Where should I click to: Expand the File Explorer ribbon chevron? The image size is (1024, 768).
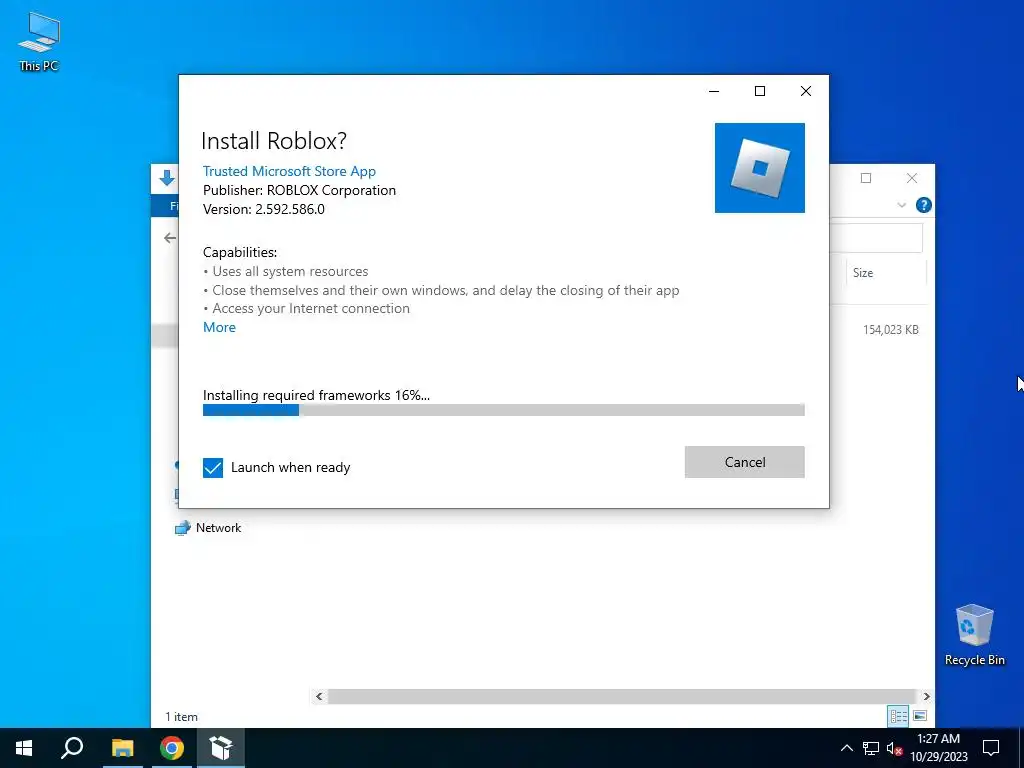tap(901, 205)
